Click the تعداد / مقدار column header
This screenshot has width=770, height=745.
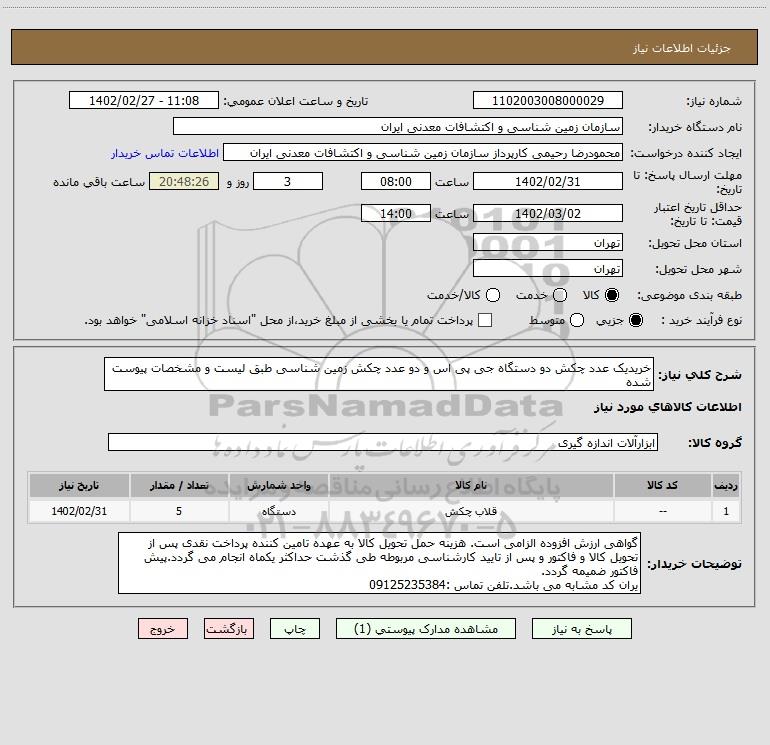(x=179, y=485)
